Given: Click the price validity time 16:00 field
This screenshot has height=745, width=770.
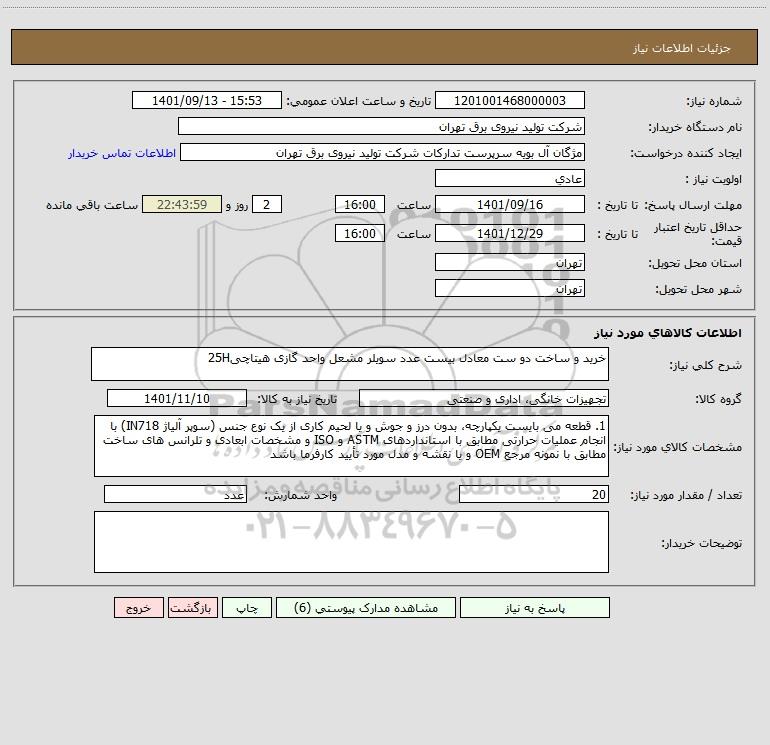Looking at the screenshot, I should (359, 233).
